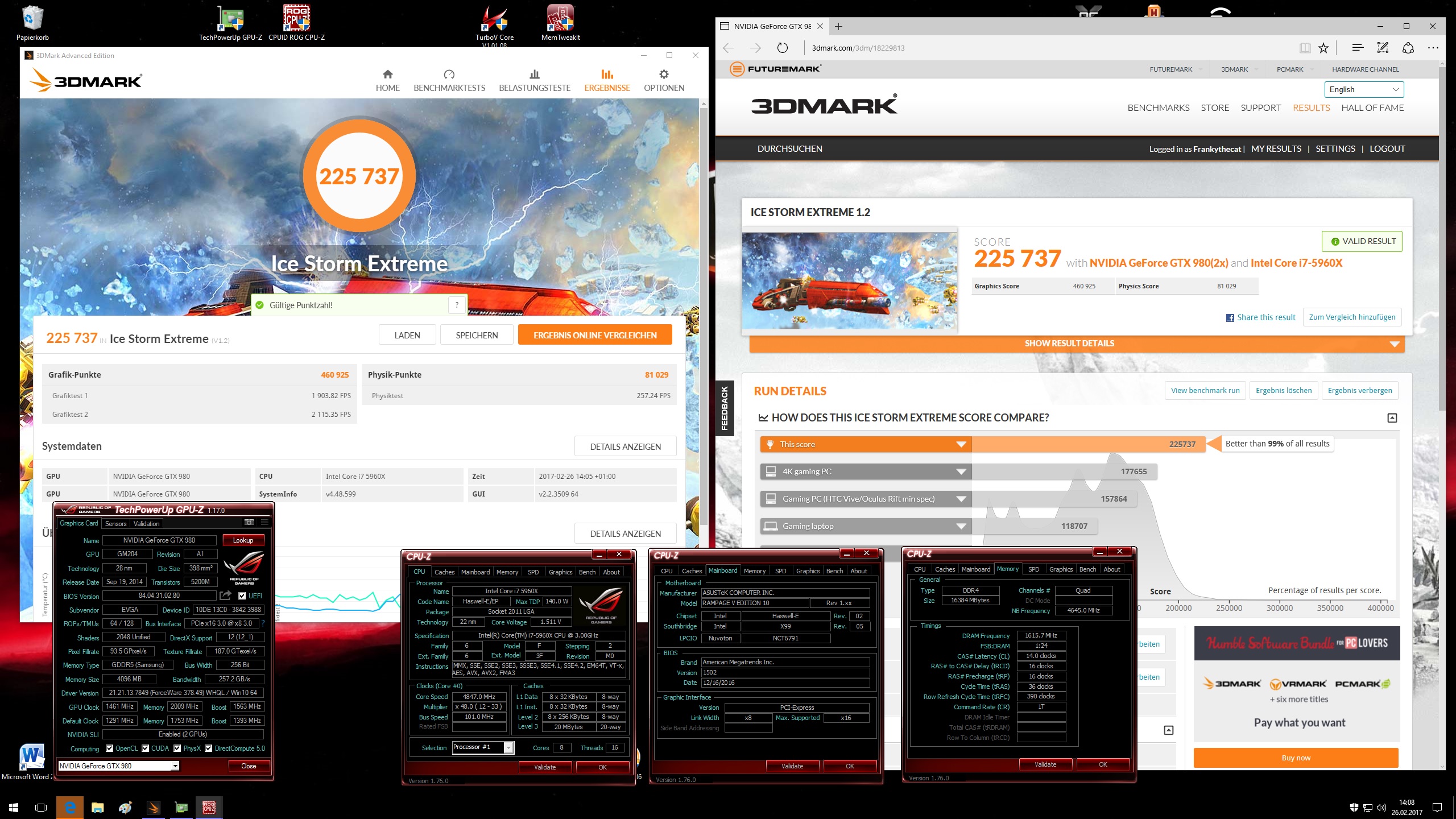1456x819 pixels.
Task: Open BENCHMARKTESTS in 3DMark app
Action: pos(449,81)
